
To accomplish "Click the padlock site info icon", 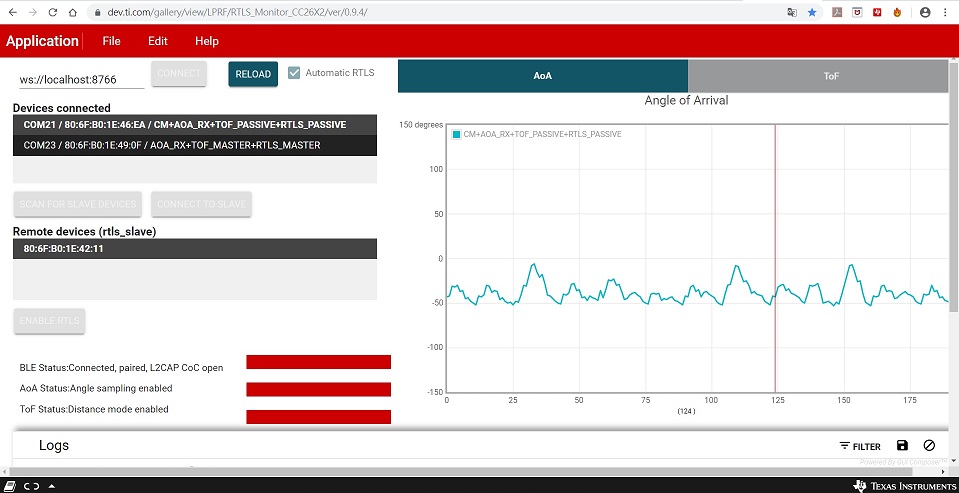I will [97, 12].
